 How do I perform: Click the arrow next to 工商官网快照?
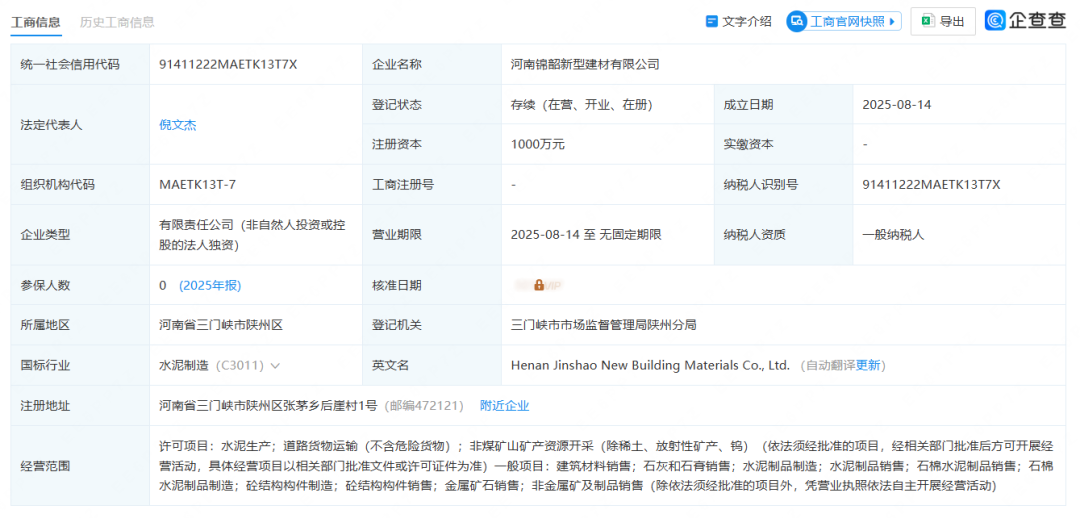click(893, 21)
